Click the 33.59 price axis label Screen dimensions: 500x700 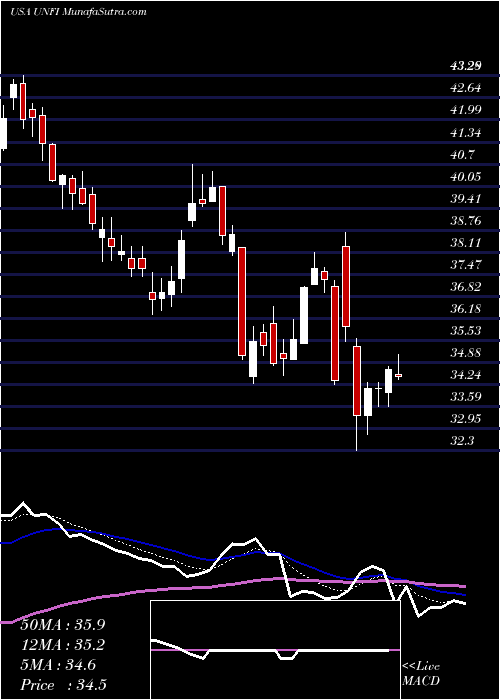(465, 397)
